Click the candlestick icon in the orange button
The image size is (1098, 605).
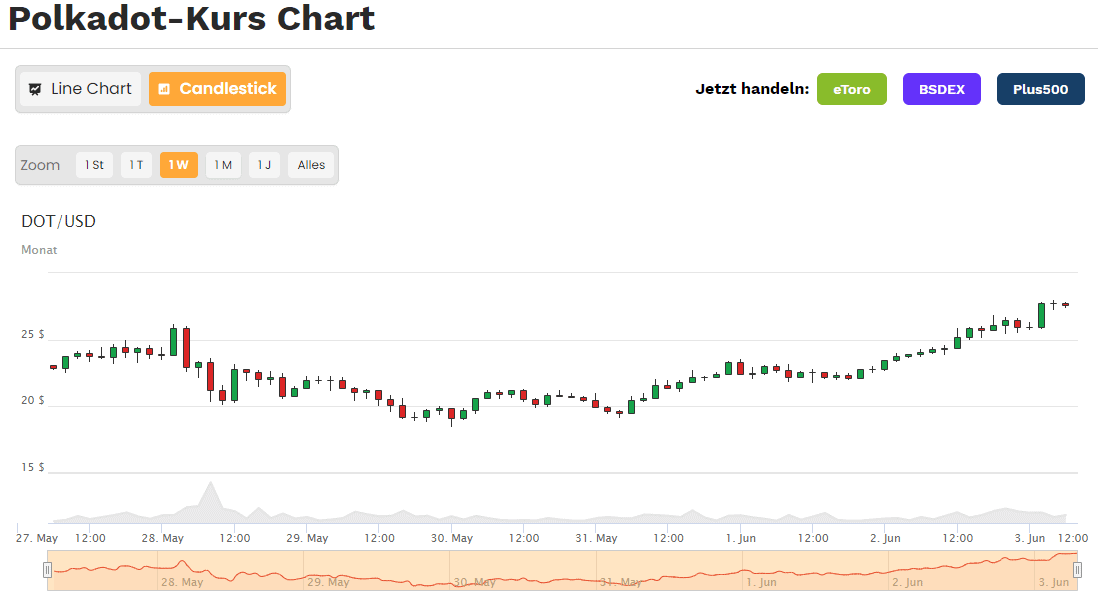[164, 89]
